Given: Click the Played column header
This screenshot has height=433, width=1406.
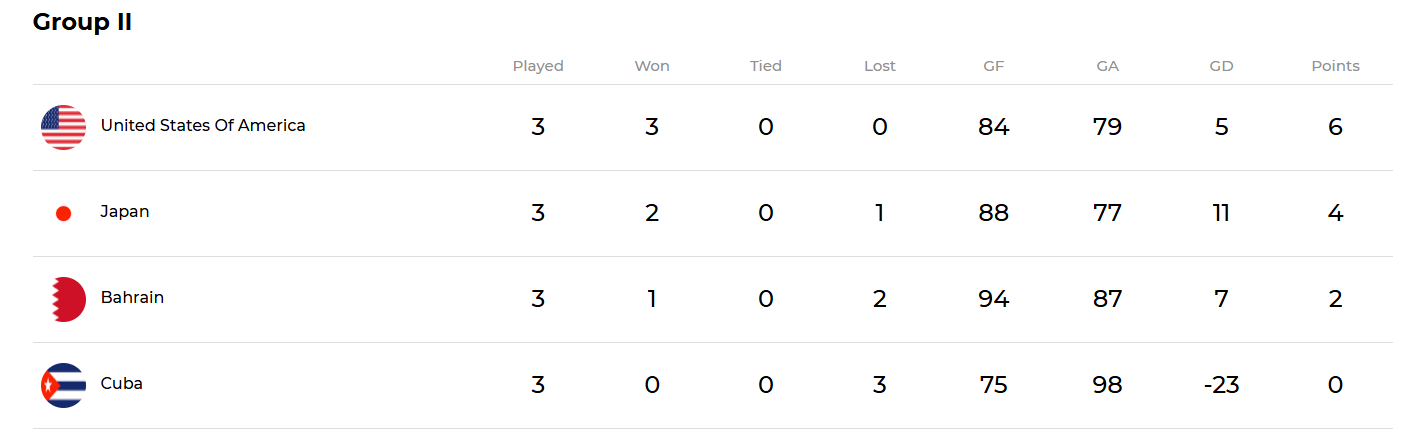Looking at the screenshot, I should click(x=538, y=66).
